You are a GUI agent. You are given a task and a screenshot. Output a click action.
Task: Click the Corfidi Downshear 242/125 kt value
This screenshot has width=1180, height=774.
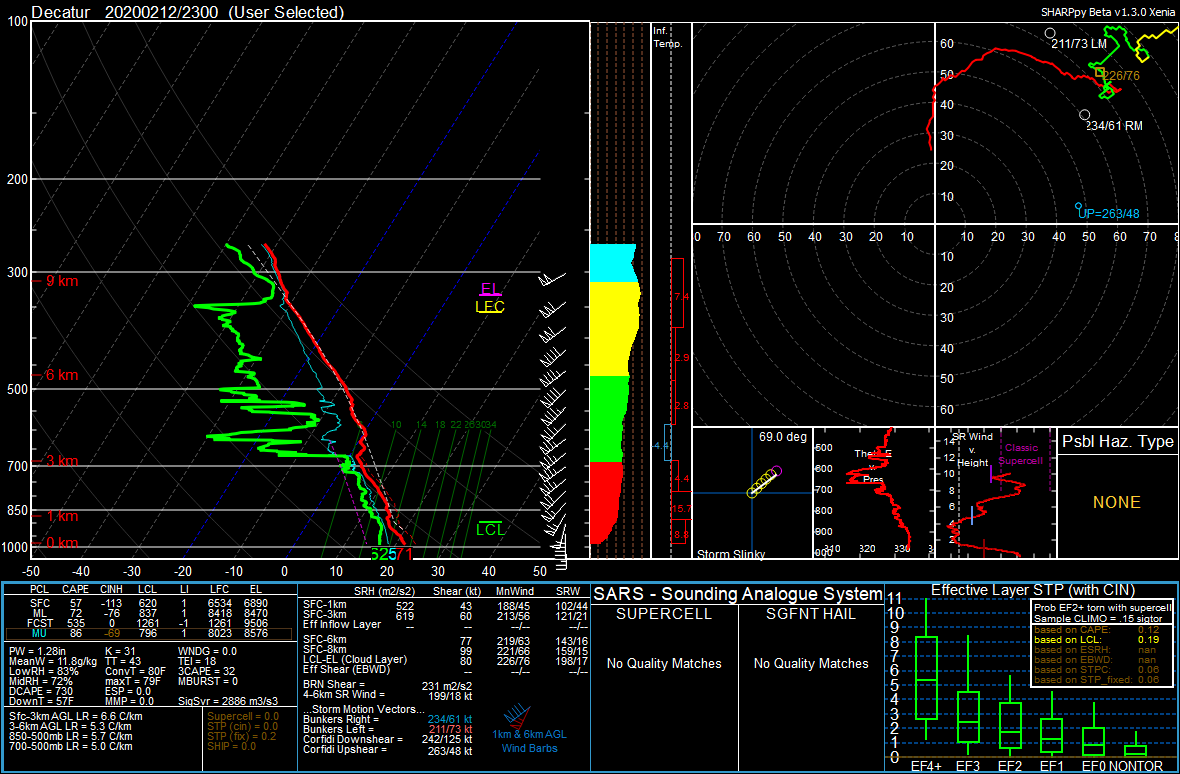tap(447, 740)
